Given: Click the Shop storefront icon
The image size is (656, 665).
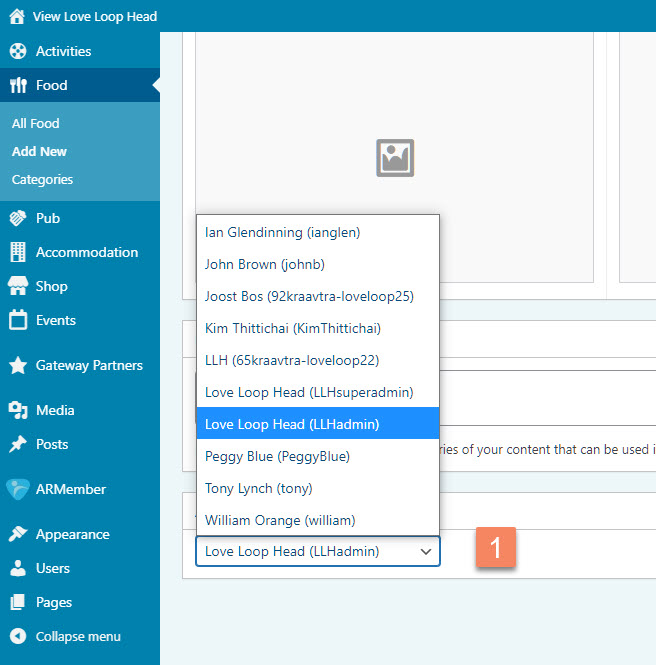Looking at the screenshot, I should tap(17, 286).
